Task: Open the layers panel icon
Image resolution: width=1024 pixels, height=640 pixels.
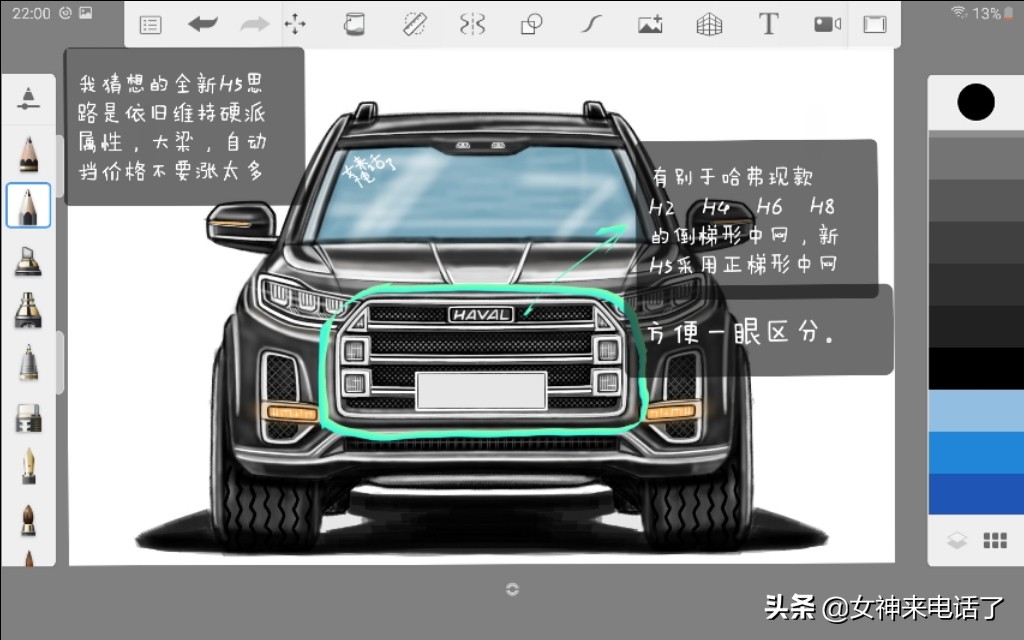Action: tap(957, 541)
